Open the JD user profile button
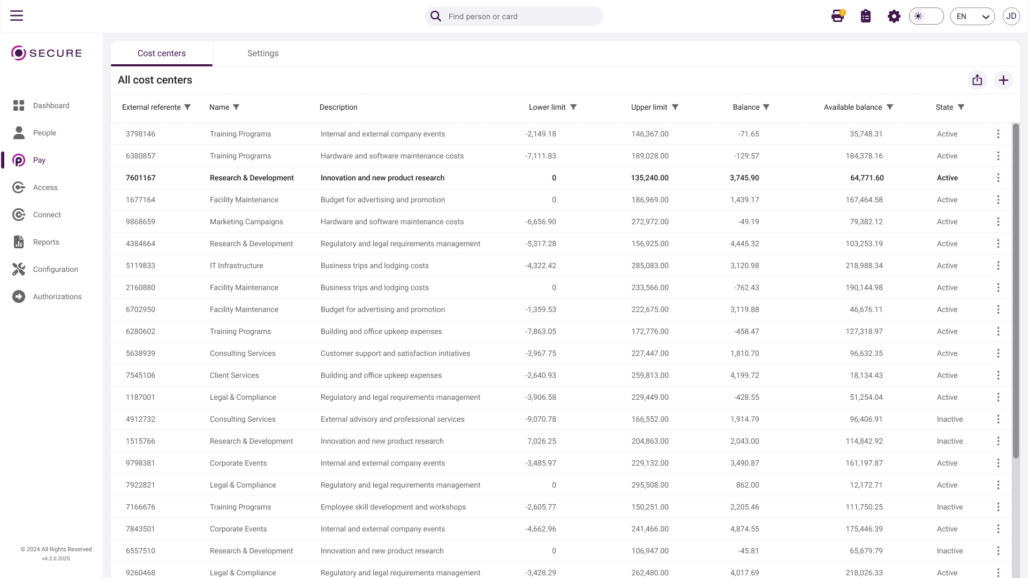This screenshot has width=1028, height=578. click(1010, 16)
